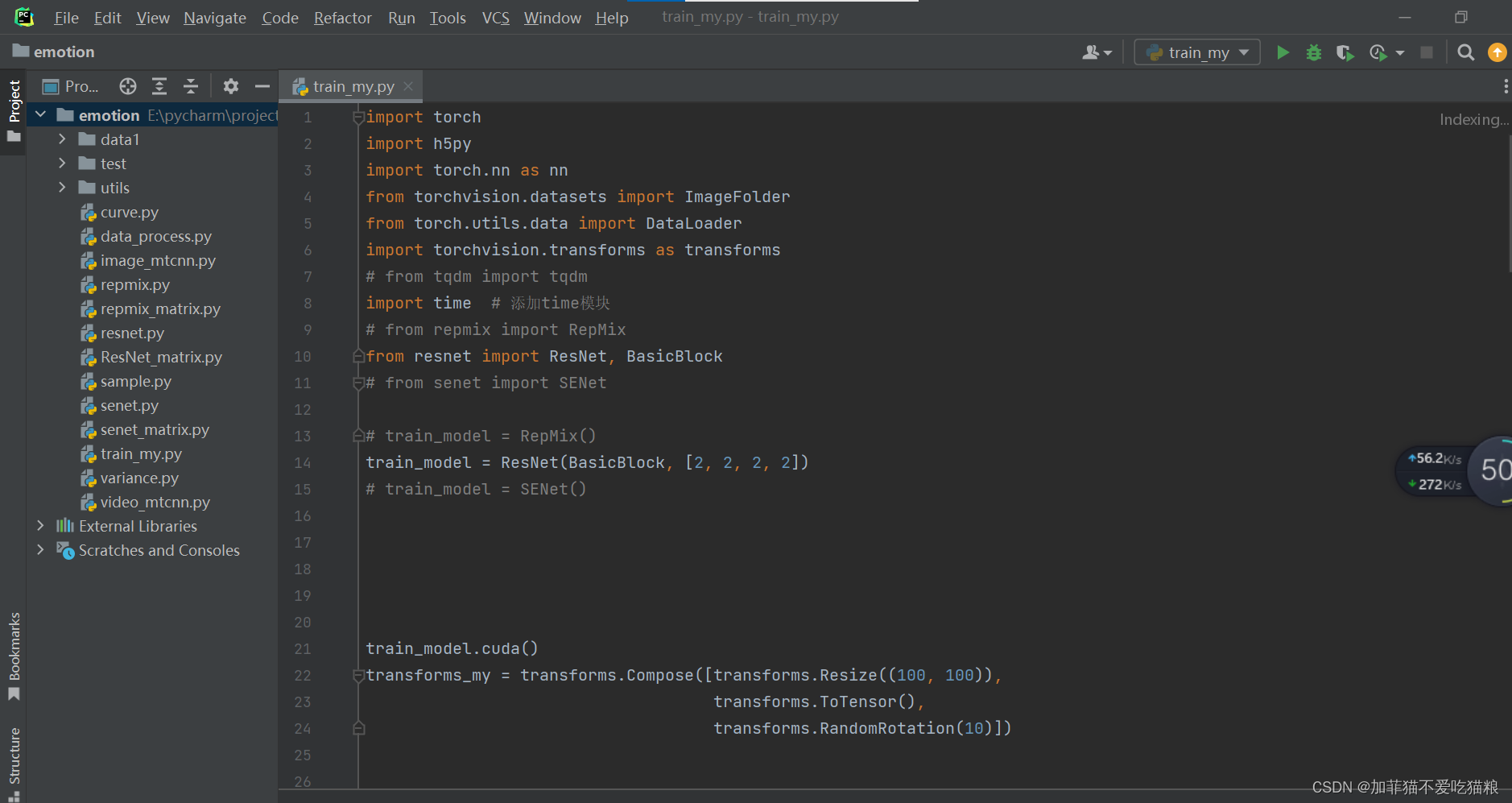Run train_my with coverage (shield icon)
Screen dimensions: 1512x803
point(1345,52)
